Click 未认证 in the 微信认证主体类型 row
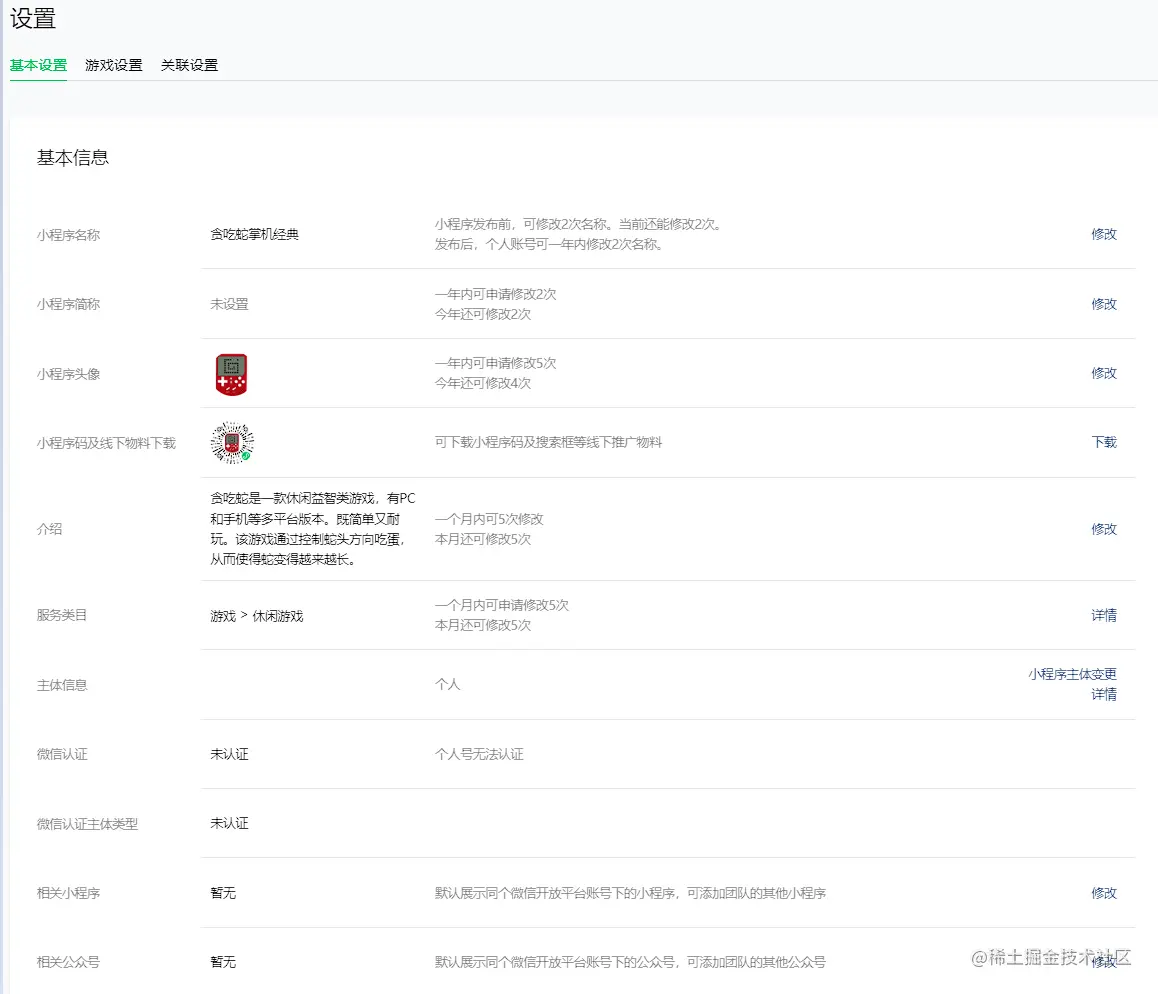The image size is (1158, 994). pyautogui.click(x=230, y=823)
